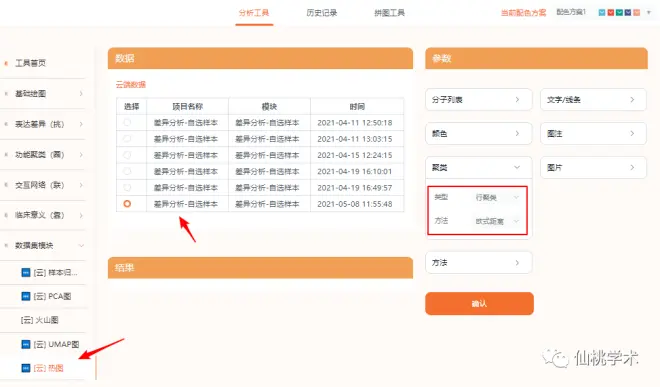Click the 数据 panel header
The image size is (660, 387).
(x=260, y=58)
